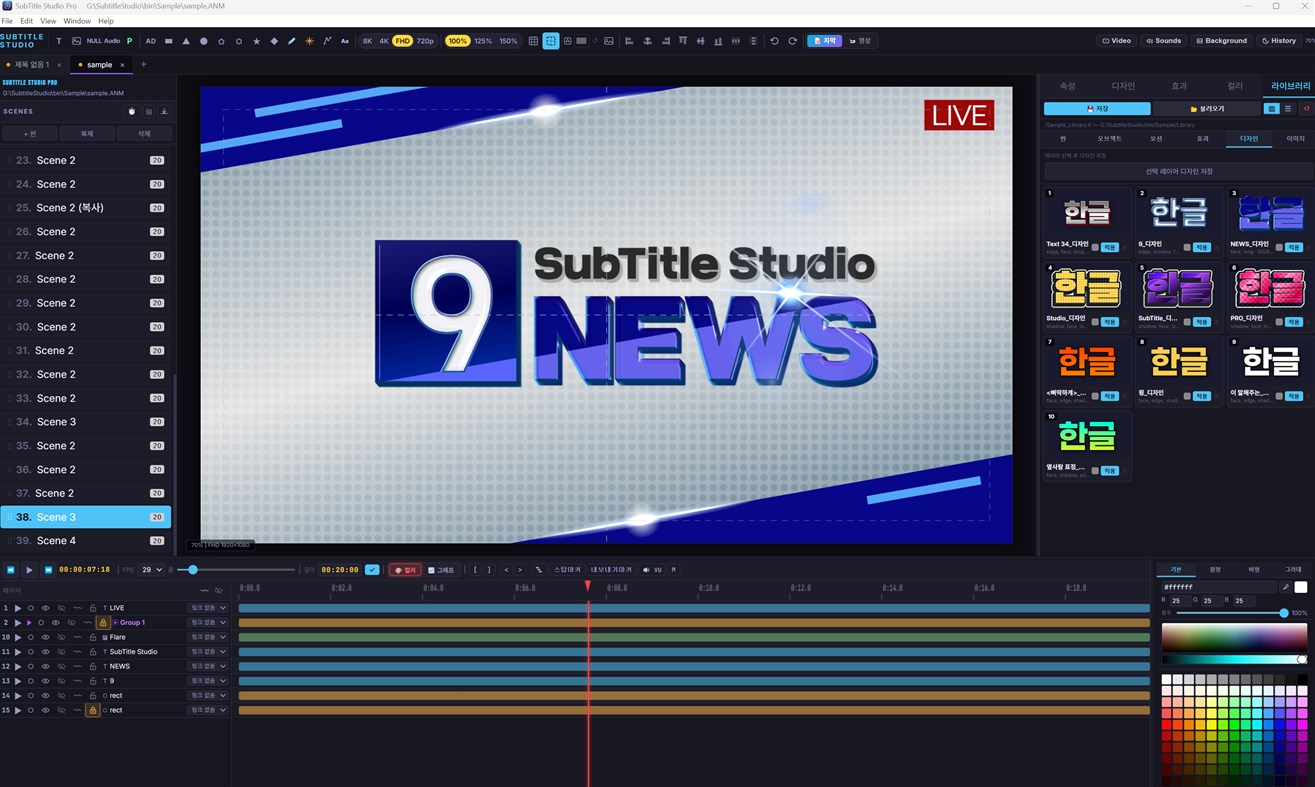
Task: Toggle lock on SubTitle Studio layer
Action: (x=93, y=652)
